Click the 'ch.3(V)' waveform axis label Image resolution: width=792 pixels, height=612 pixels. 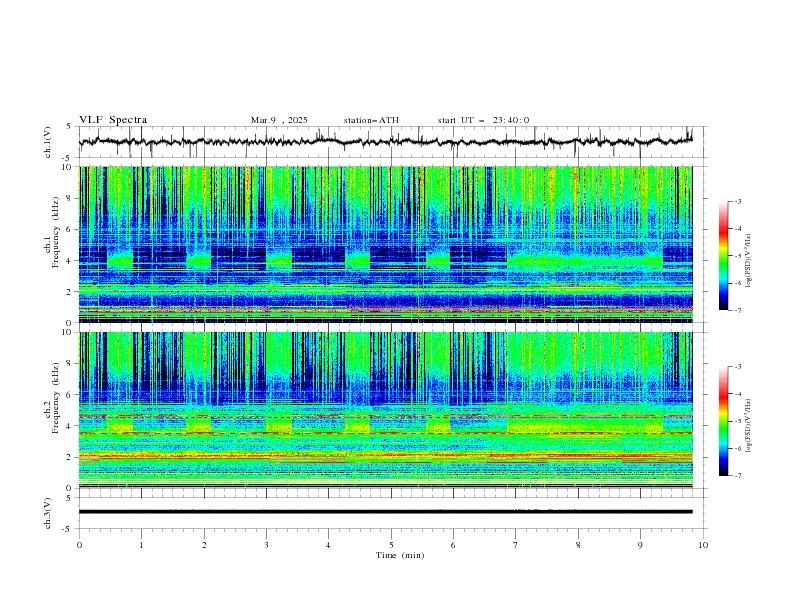click(48, 513)
